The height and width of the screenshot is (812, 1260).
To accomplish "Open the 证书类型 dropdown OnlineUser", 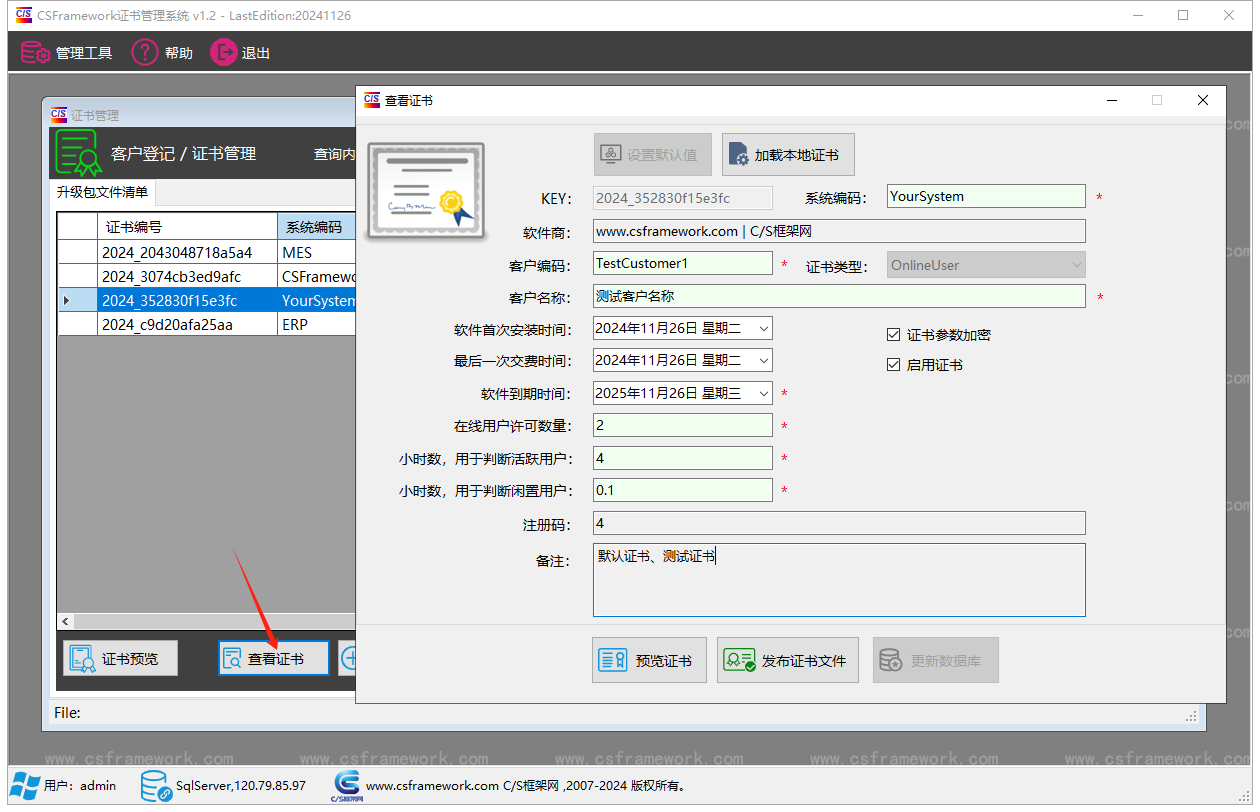I will pyautogui.click(x=986, y=265).
